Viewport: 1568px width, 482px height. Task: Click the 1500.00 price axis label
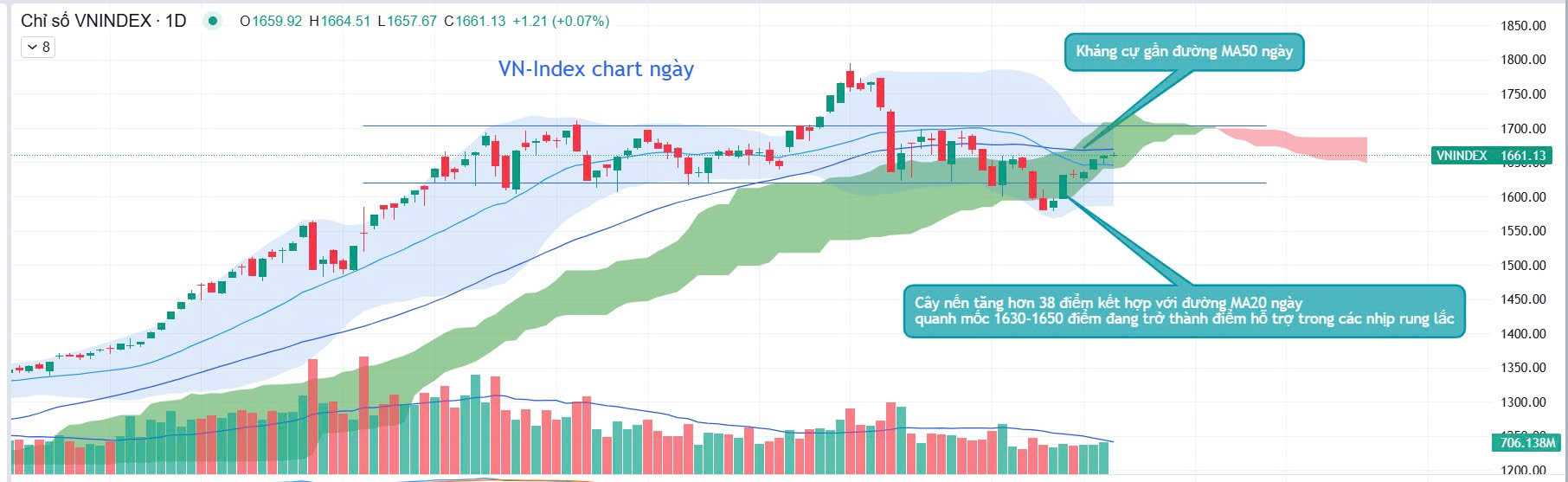1523,266
